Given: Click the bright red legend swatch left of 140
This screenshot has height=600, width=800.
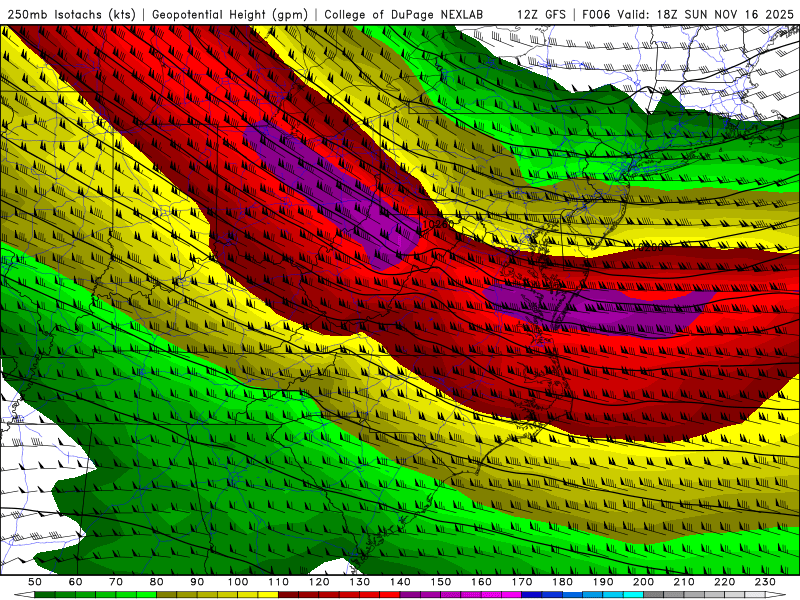Looking at the screenshot, I should tap(390, 594).
